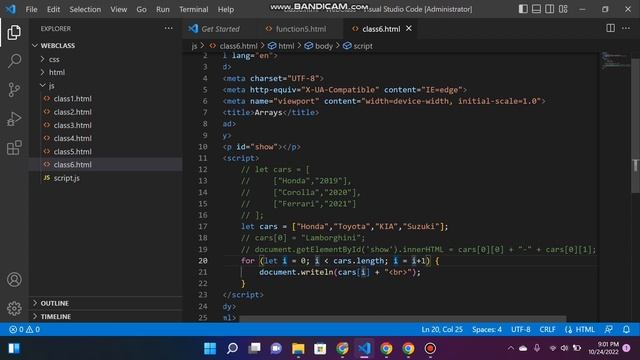Click the body breadcrumb item
The height and width of the screenshot is (360, 640).
tap(319, 46)
